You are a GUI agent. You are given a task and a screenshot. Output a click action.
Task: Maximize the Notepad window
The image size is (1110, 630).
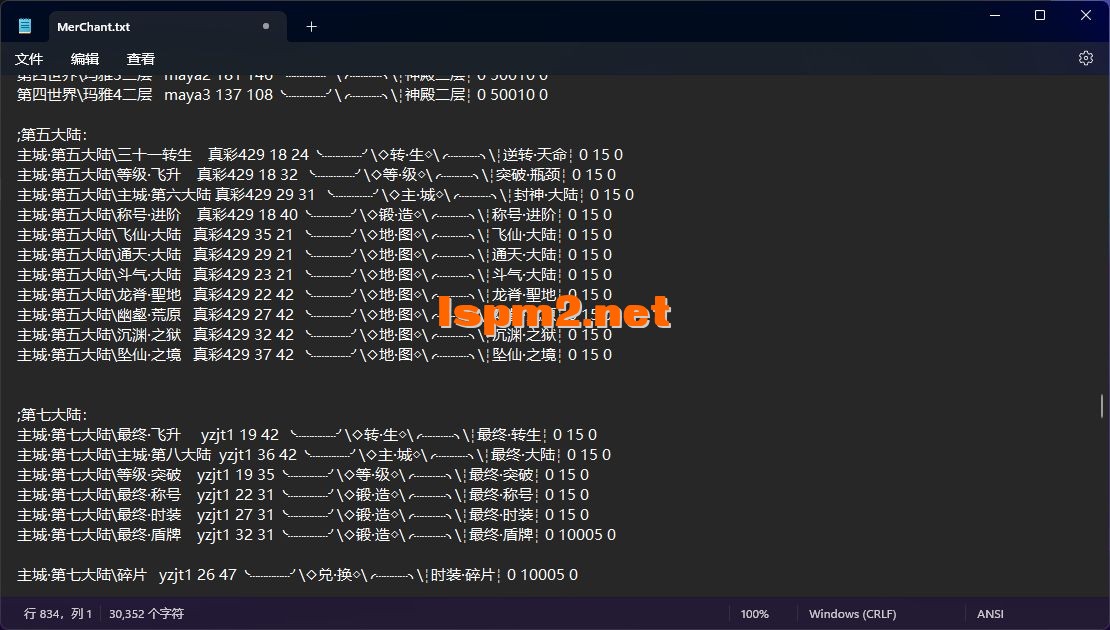1040,15
